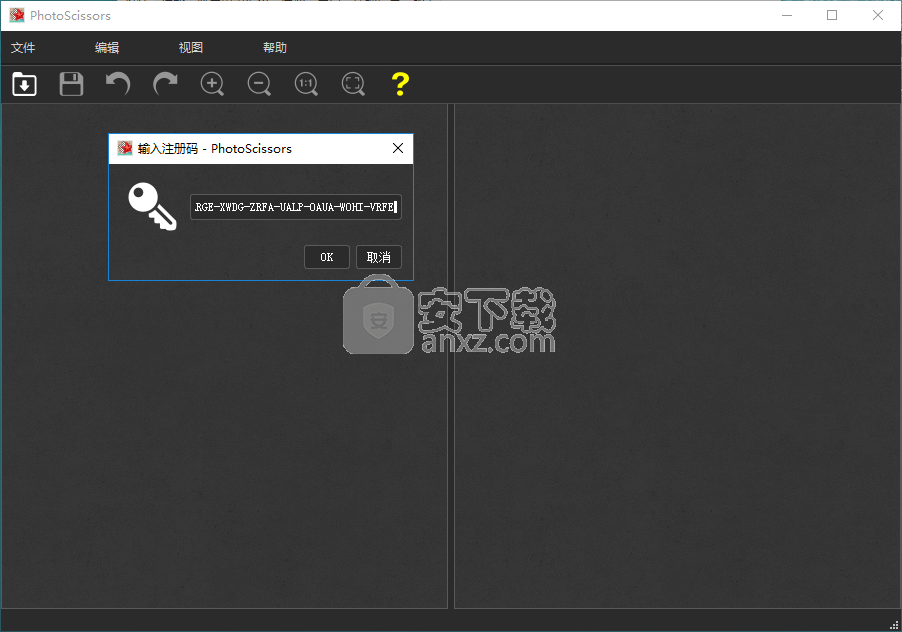Fit image to window with zoom icon
The height and width of the screenshot is (632, 902).
[353, 84]
